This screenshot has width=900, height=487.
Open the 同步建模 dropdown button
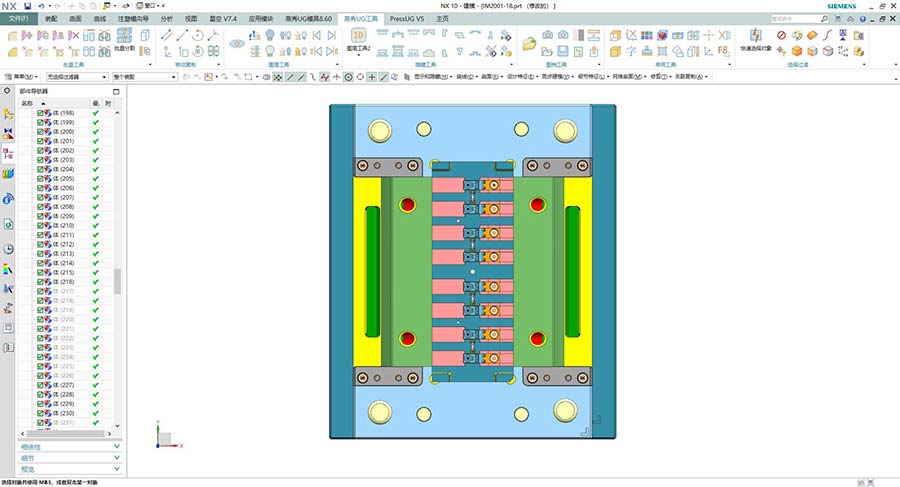coord(557,77)
